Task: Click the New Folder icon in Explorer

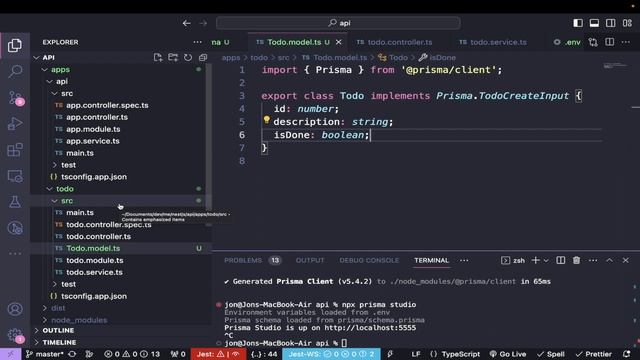Action: [173, 58]
